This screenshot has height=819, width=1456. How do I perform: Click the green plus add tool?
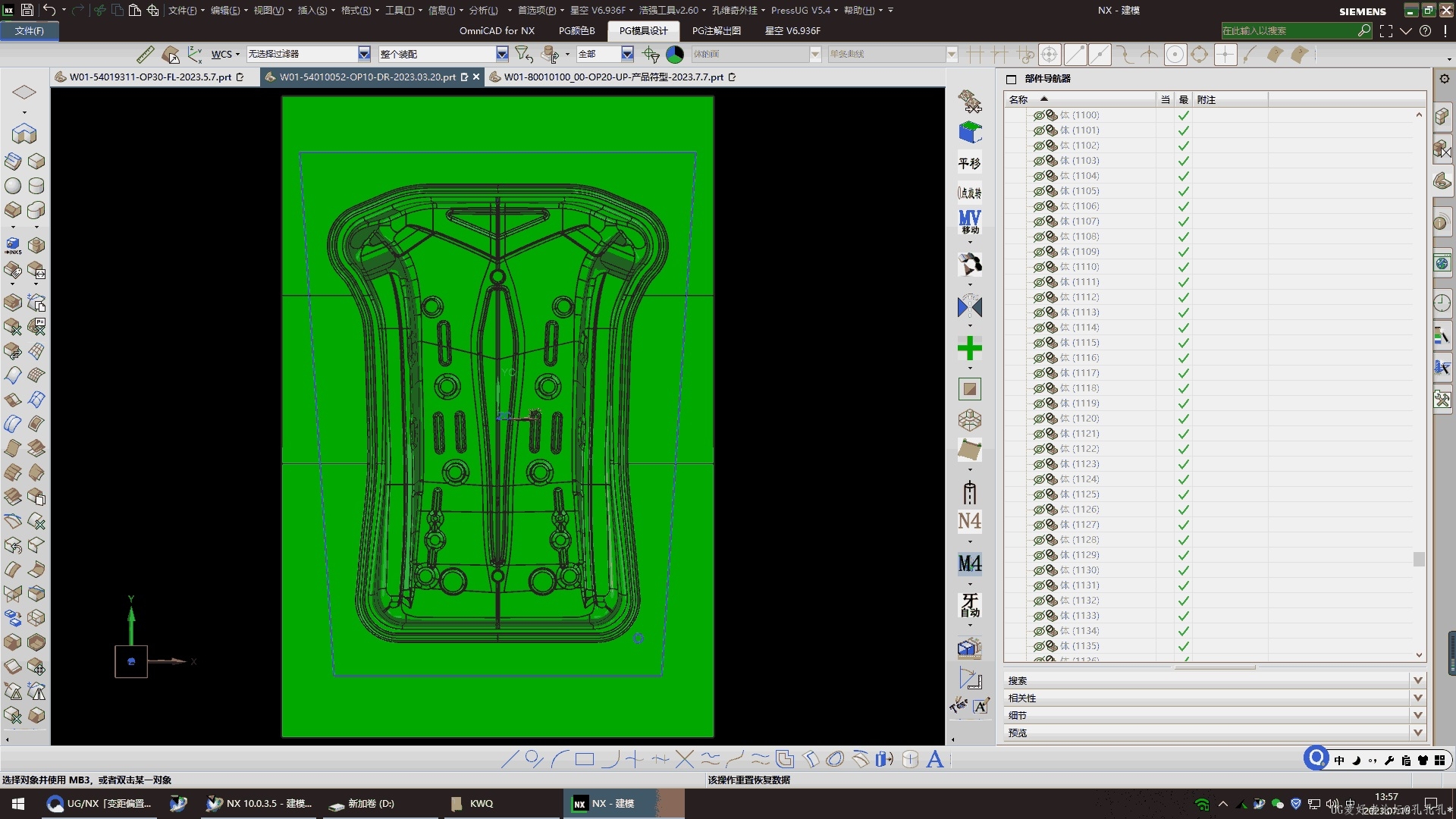(969, 348)
